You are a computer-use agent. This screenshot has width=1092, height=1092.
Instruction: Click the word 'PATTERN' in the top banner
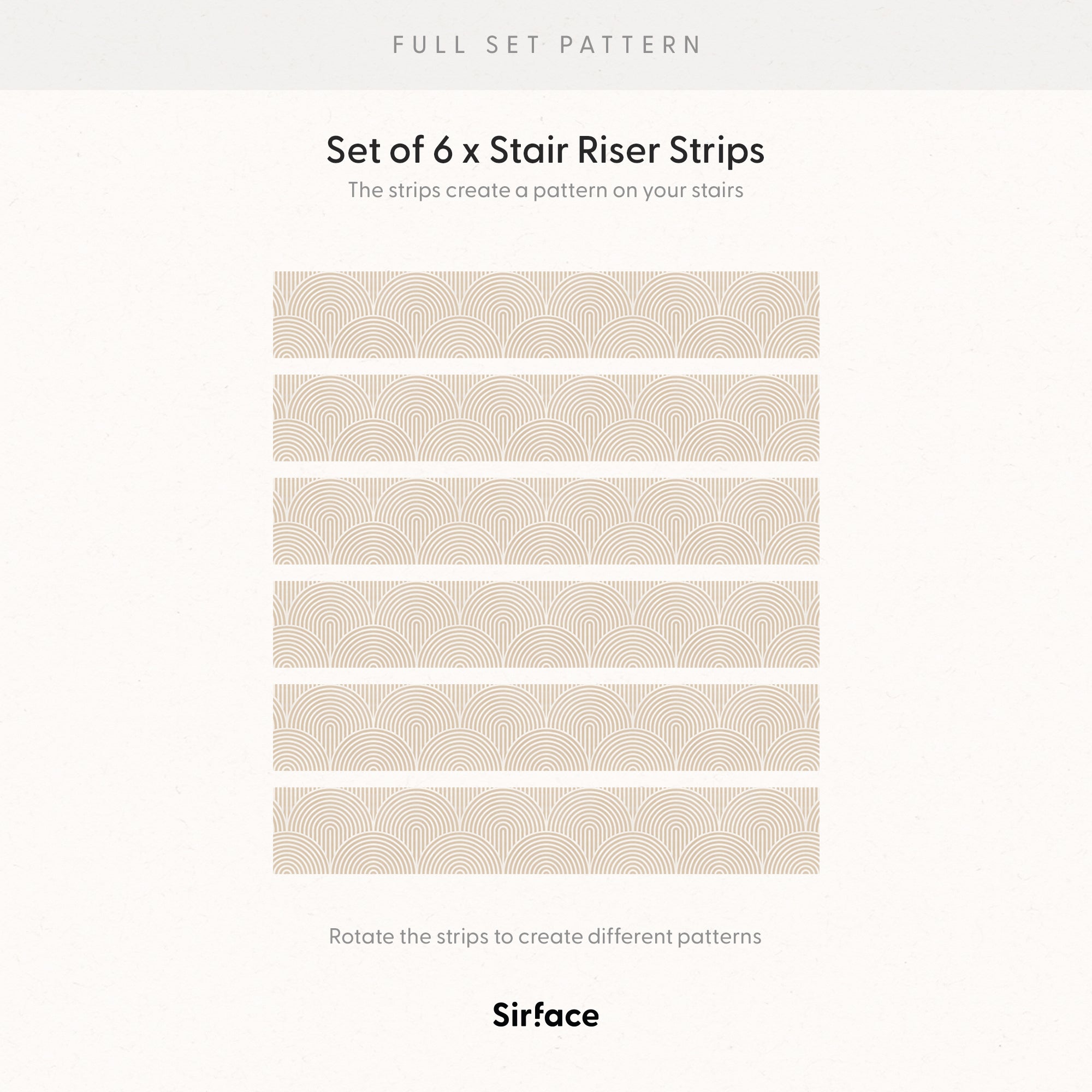(631, 45)
